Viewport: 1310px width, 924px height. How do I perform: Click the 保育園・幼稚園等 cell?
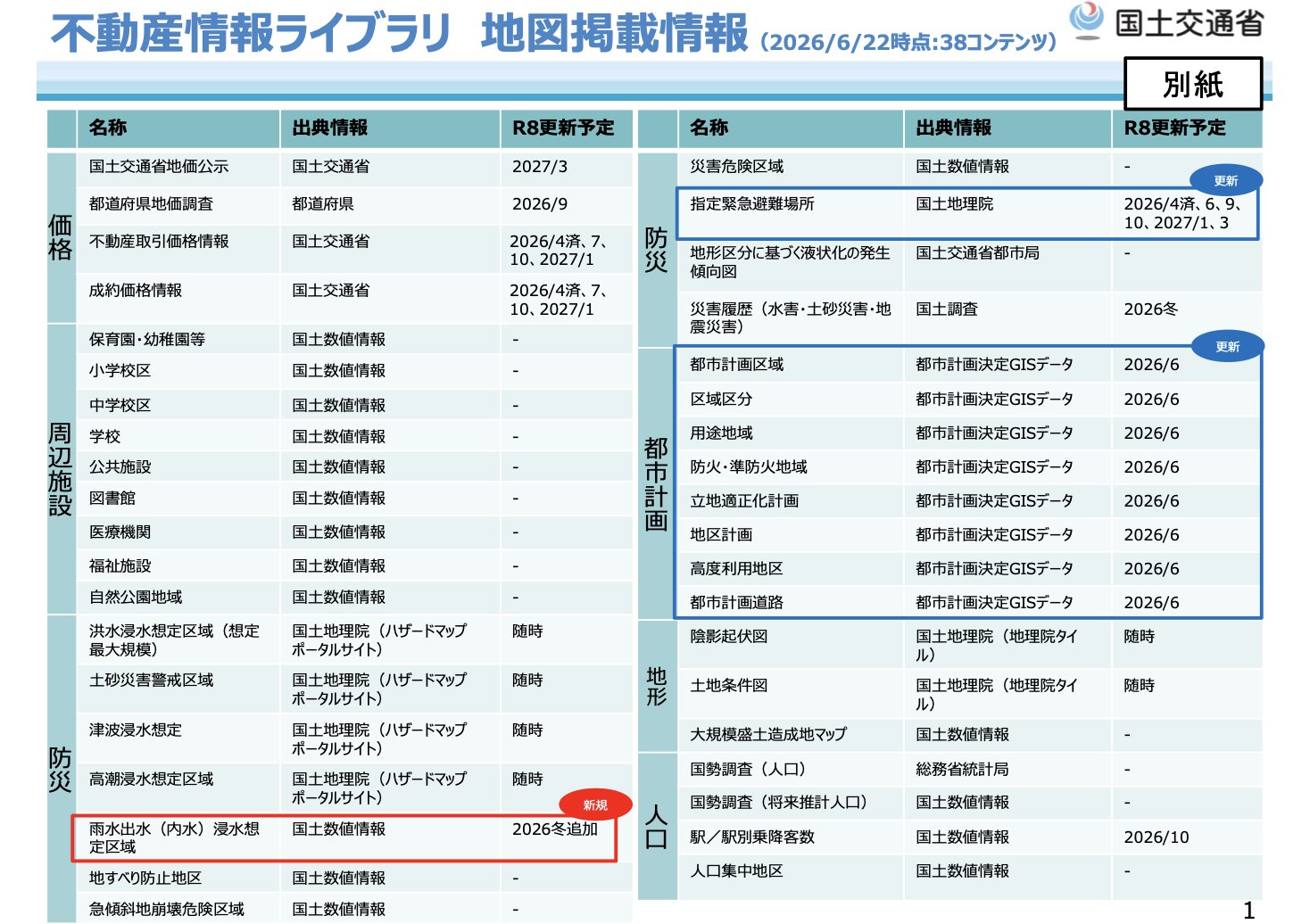point(147,340)
